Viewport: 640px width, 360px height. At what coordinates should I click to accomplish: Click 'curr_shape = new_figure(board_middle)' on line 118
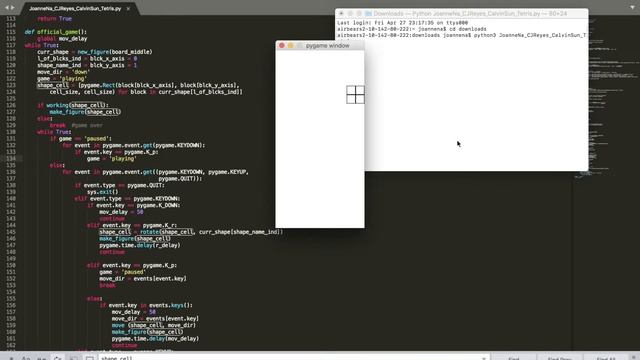95,52
